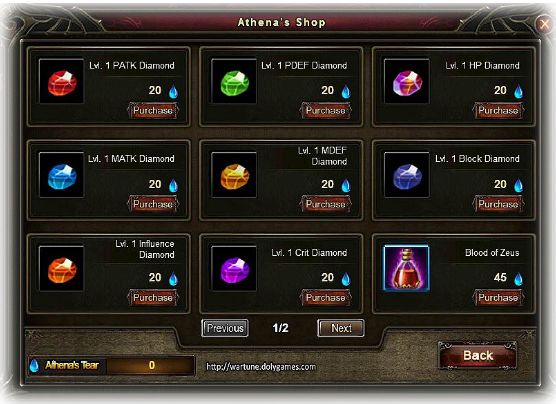
Task: Go to the Previous shop page
Action: pyautogui.click(x=225, y=328)
